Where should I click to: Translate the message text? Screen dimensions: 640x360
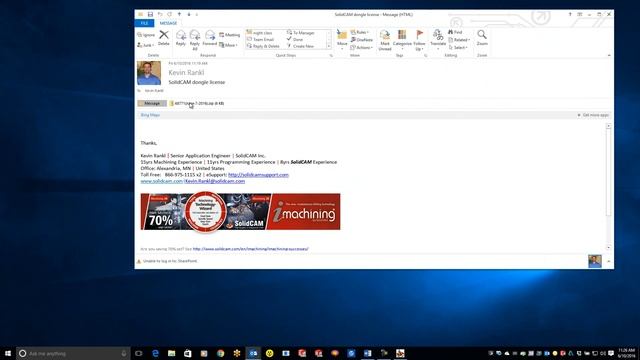(438, 40)
